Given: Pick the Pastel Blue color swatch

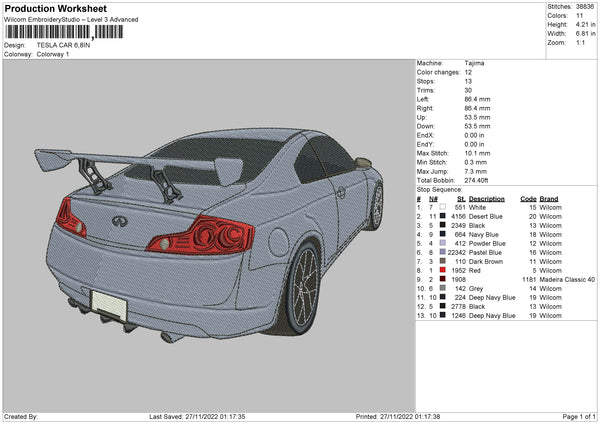Looking at the screenshot, I should 443,252.
